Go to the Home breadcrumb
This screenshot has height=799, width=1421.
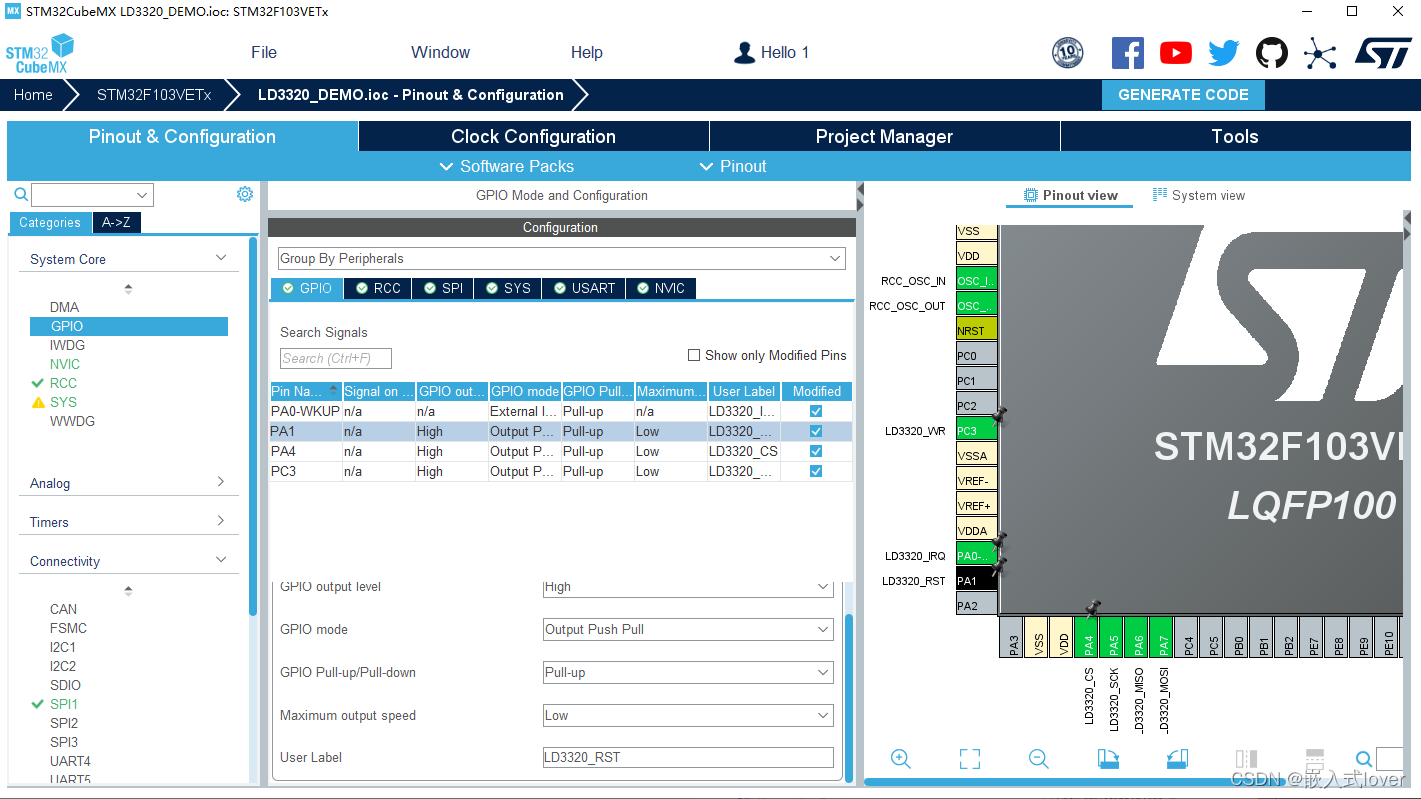coord(33,95)
